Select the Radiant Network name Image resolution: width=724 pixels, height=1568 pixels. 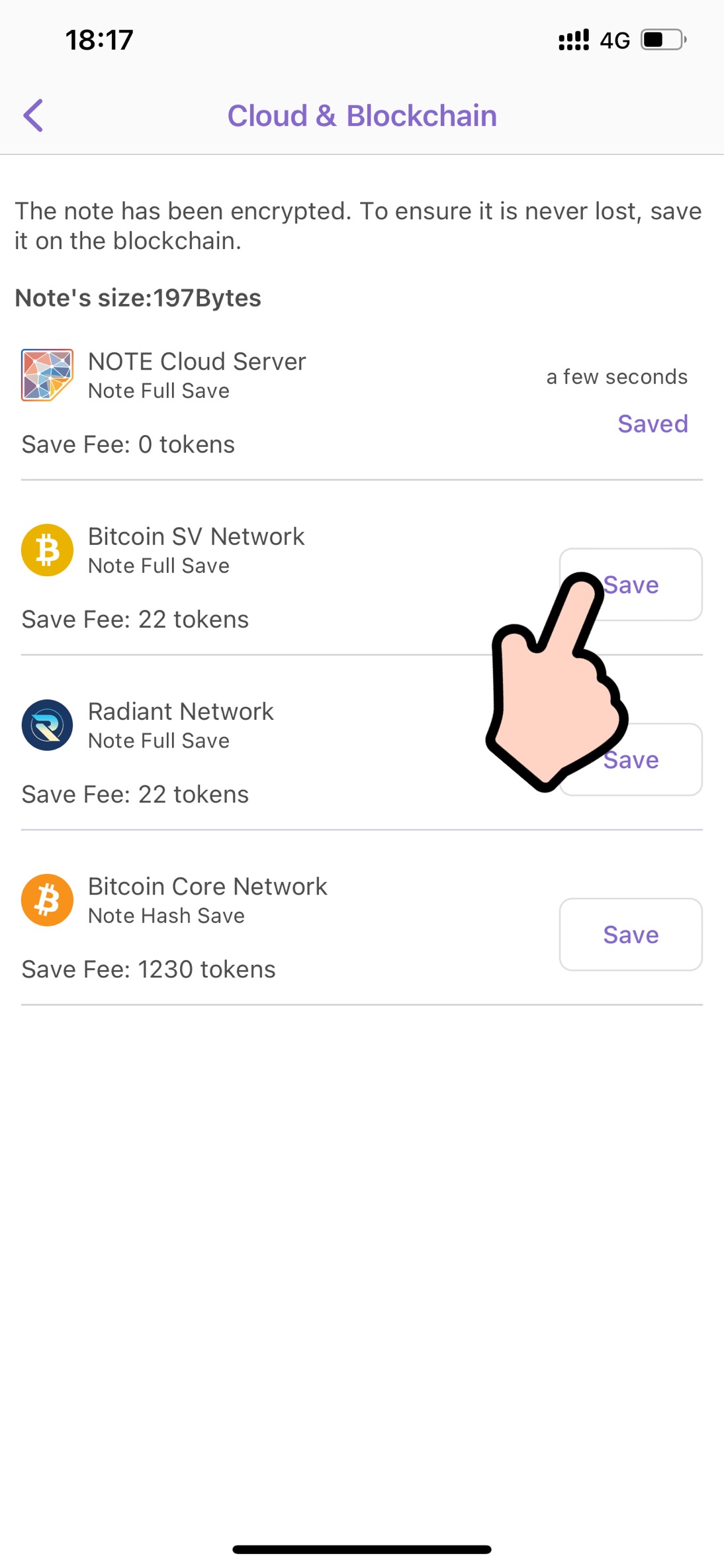(181, 711)
